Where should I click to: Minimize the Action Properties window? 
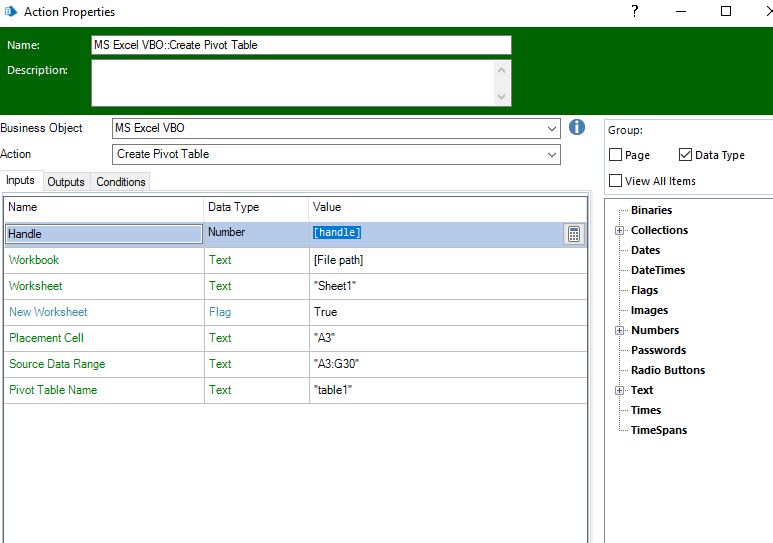(x=681, y=11)
